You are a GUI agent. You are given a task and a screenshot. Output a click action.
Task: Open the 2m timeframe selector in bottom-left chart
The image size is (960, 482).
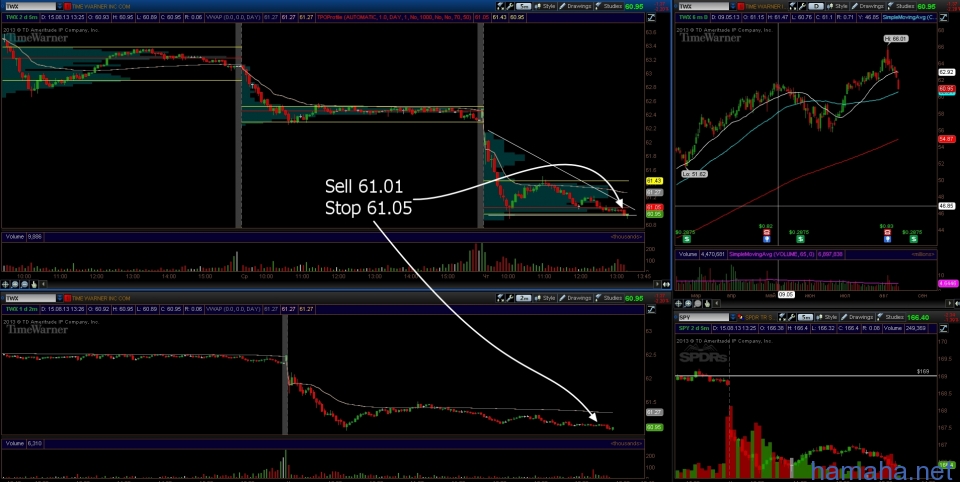click(523, 298)
